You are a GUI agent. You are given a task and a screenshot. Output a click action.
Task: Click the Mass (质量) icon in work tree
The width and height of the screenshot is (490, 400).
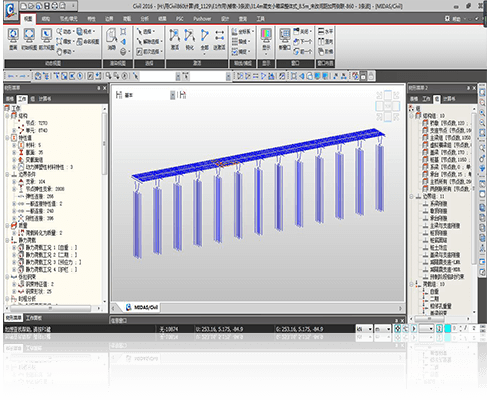[x=14, y=226]
